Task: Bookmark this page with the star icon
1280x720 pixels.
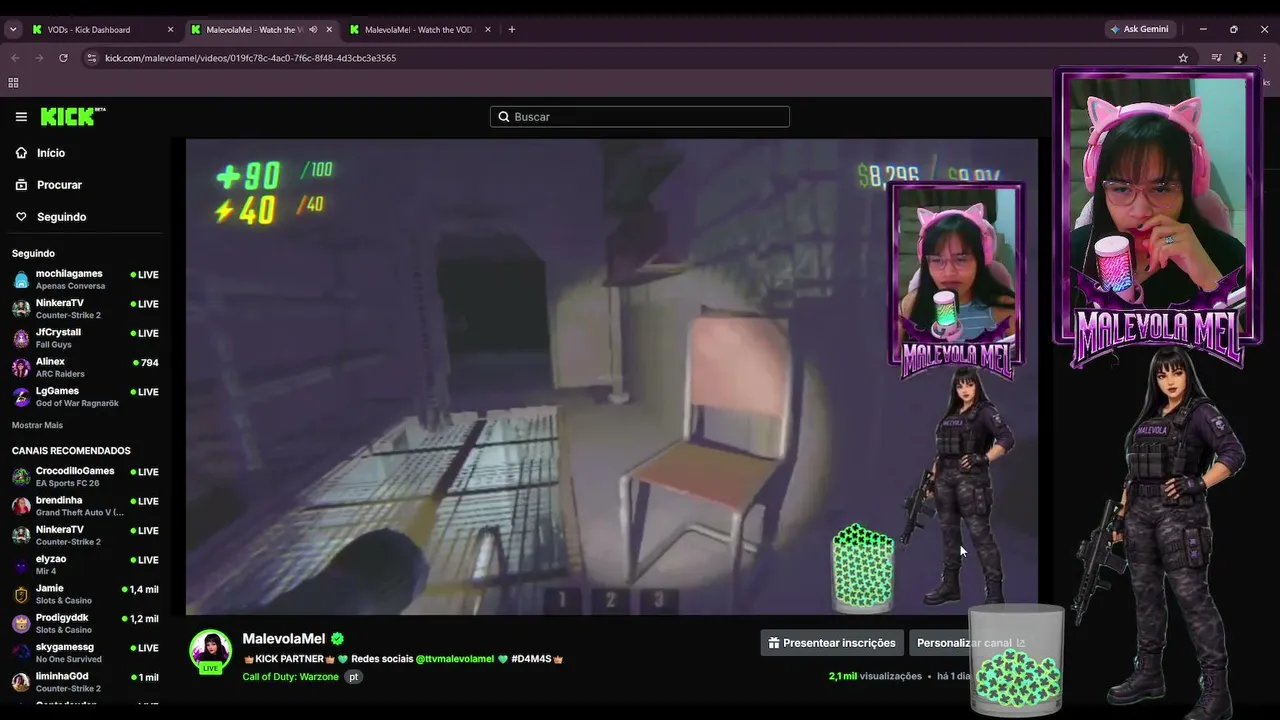Action: [1183, 58]
